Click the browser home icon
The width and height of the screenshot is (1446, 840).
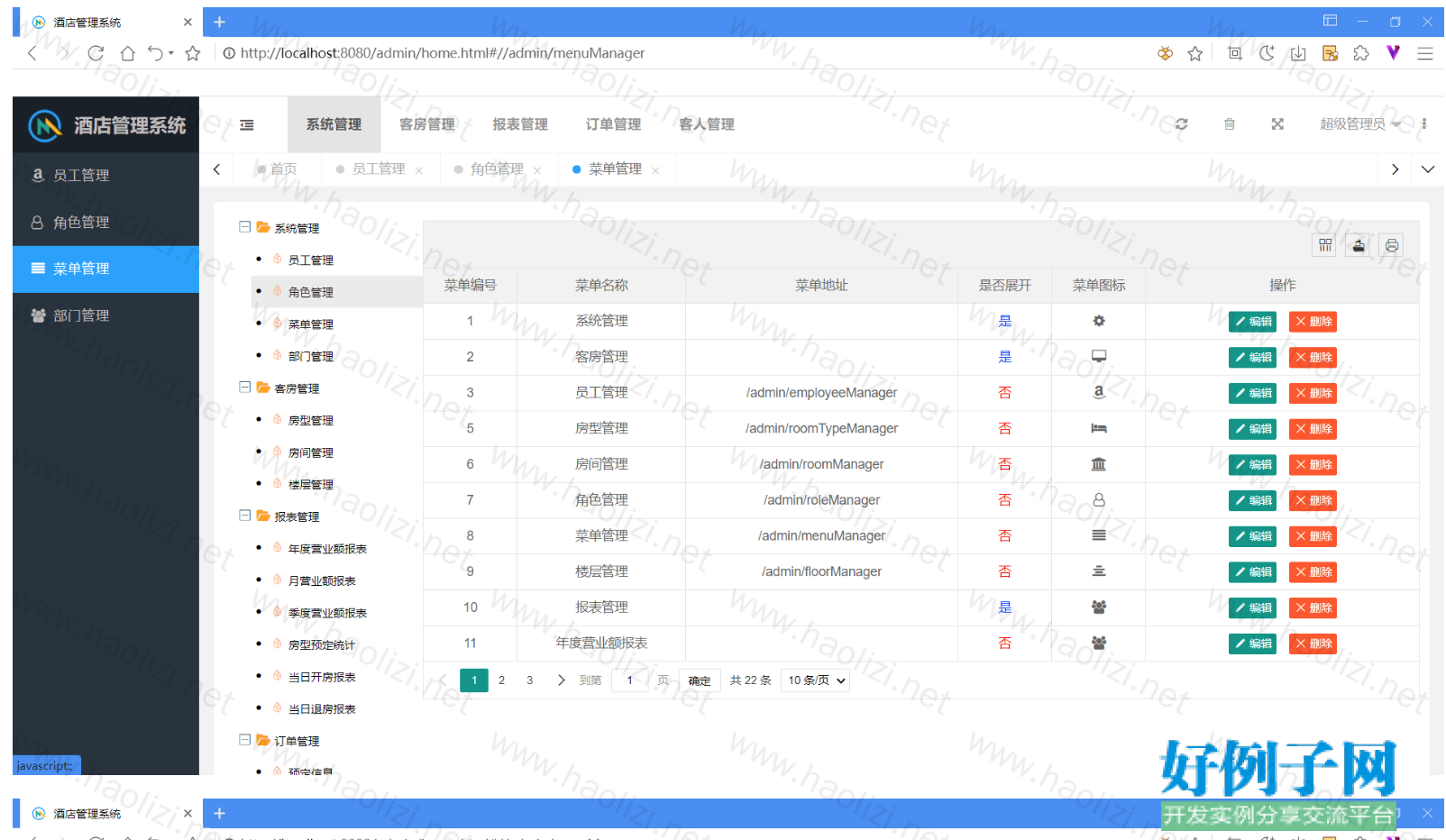pos(127,53)
